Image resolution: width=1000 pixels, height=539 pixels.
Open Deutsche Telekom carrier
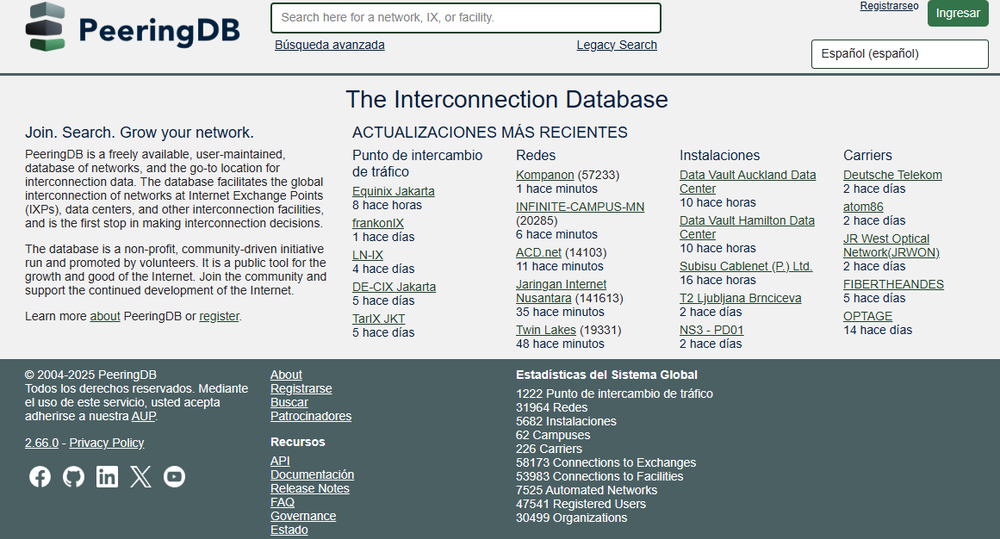[x=893, y=175]
